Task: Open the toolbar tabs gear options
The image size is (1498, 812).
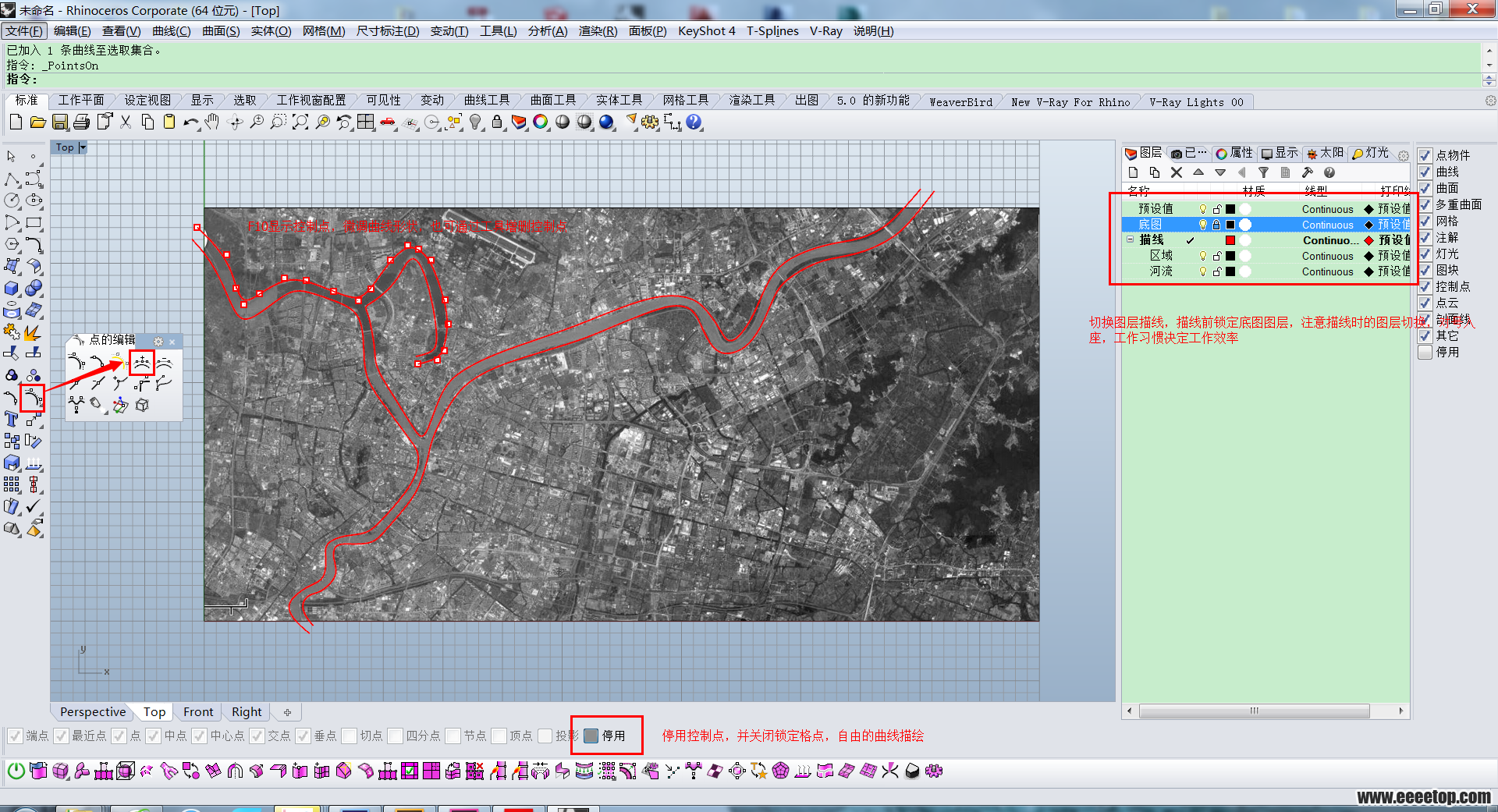Action: coord(1490,101)
